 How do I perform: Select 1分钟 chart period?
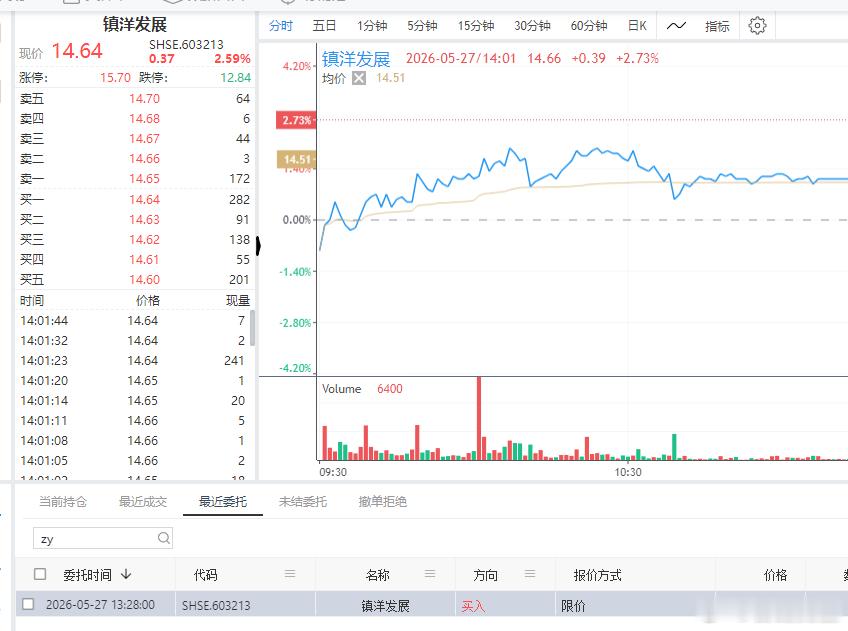coord(372,25)
